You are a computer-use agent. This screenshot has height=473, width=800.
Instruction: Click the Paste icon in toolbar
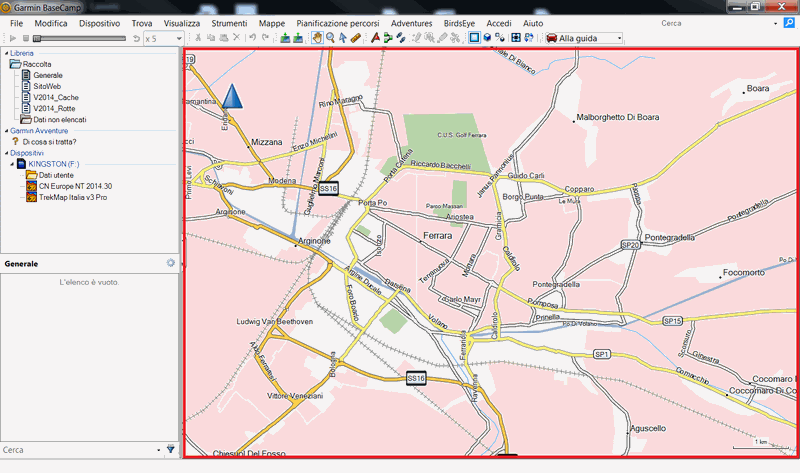[x=223, y=38]
